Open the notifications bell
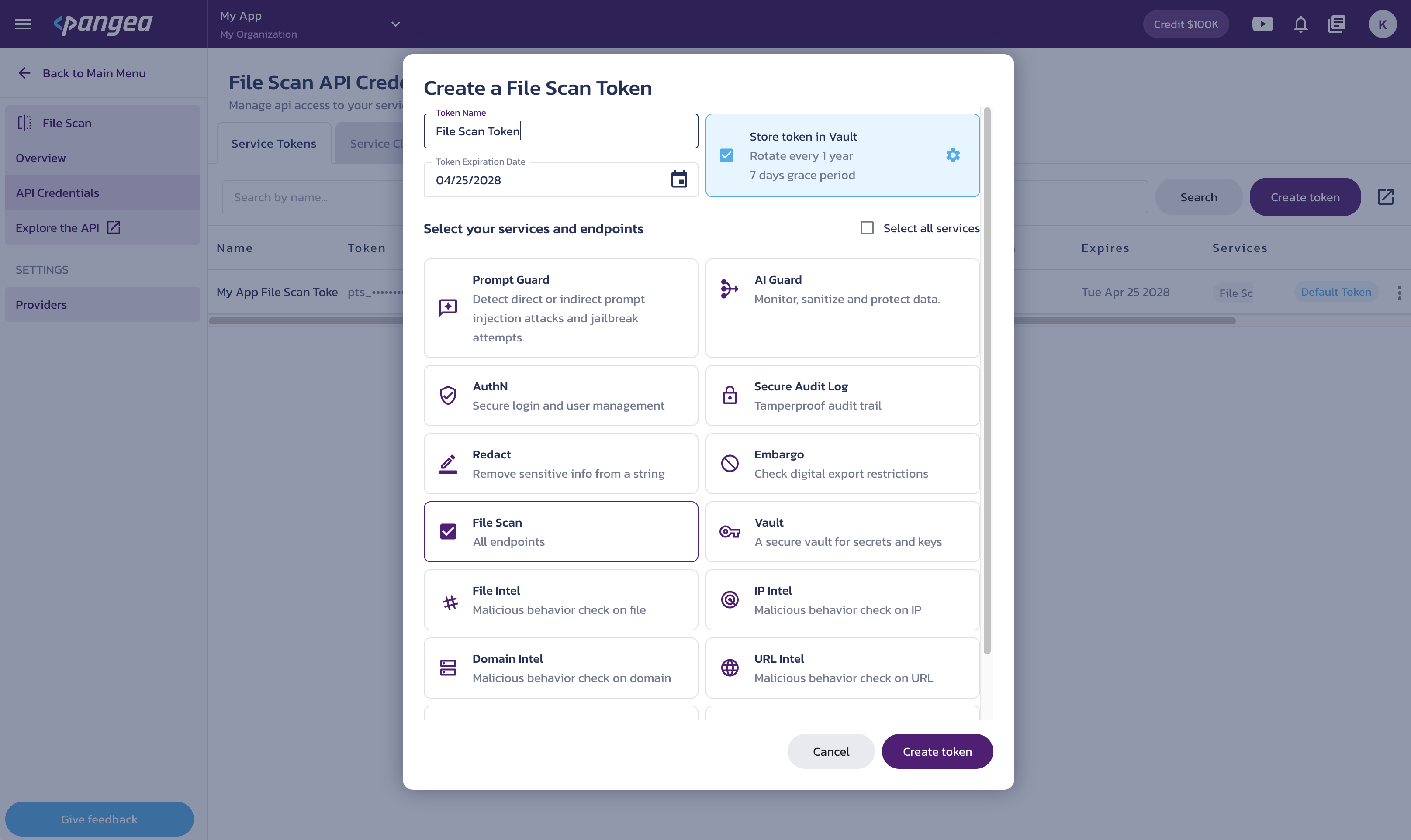This screenshot has width=1411, height=840. (x=1300, y=24)
